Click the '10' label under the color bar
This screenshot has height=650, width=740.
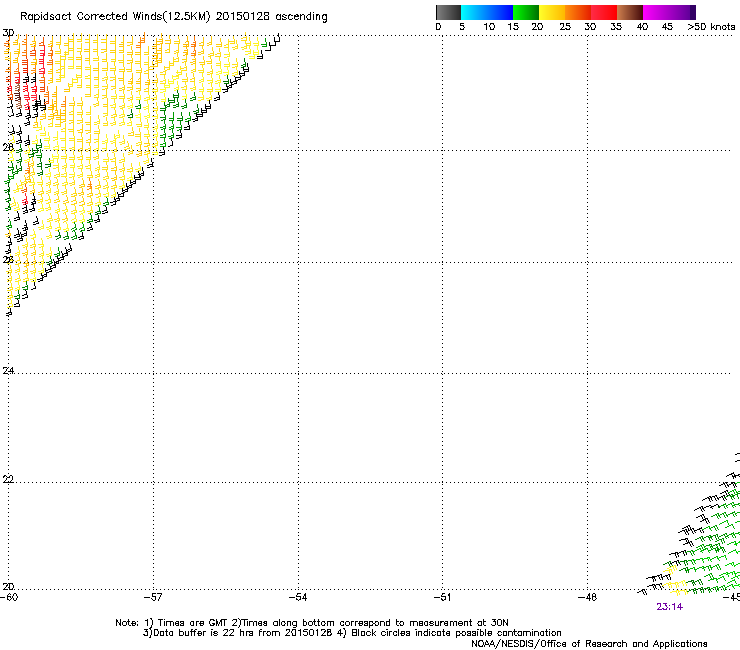[489, 27]
